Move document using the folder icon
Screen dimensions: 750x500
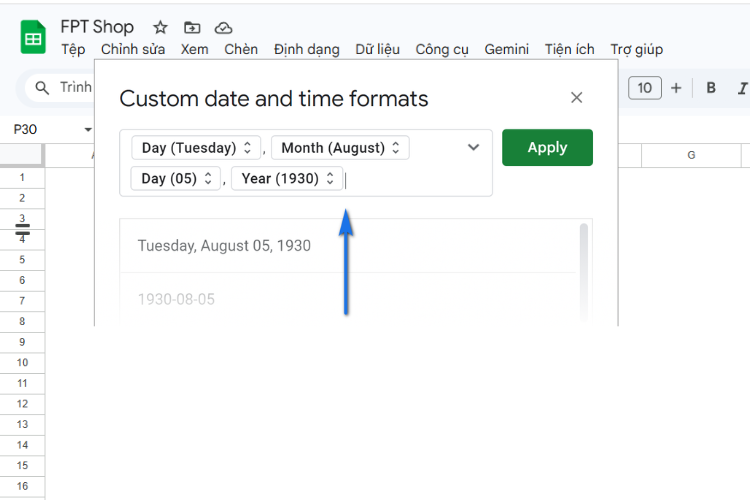[192, 28]
